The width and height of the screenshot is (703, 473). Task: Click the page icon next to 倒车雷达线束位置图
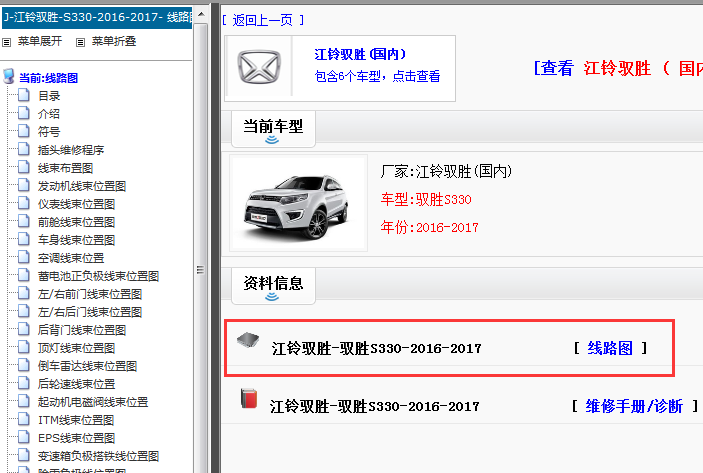24,365
